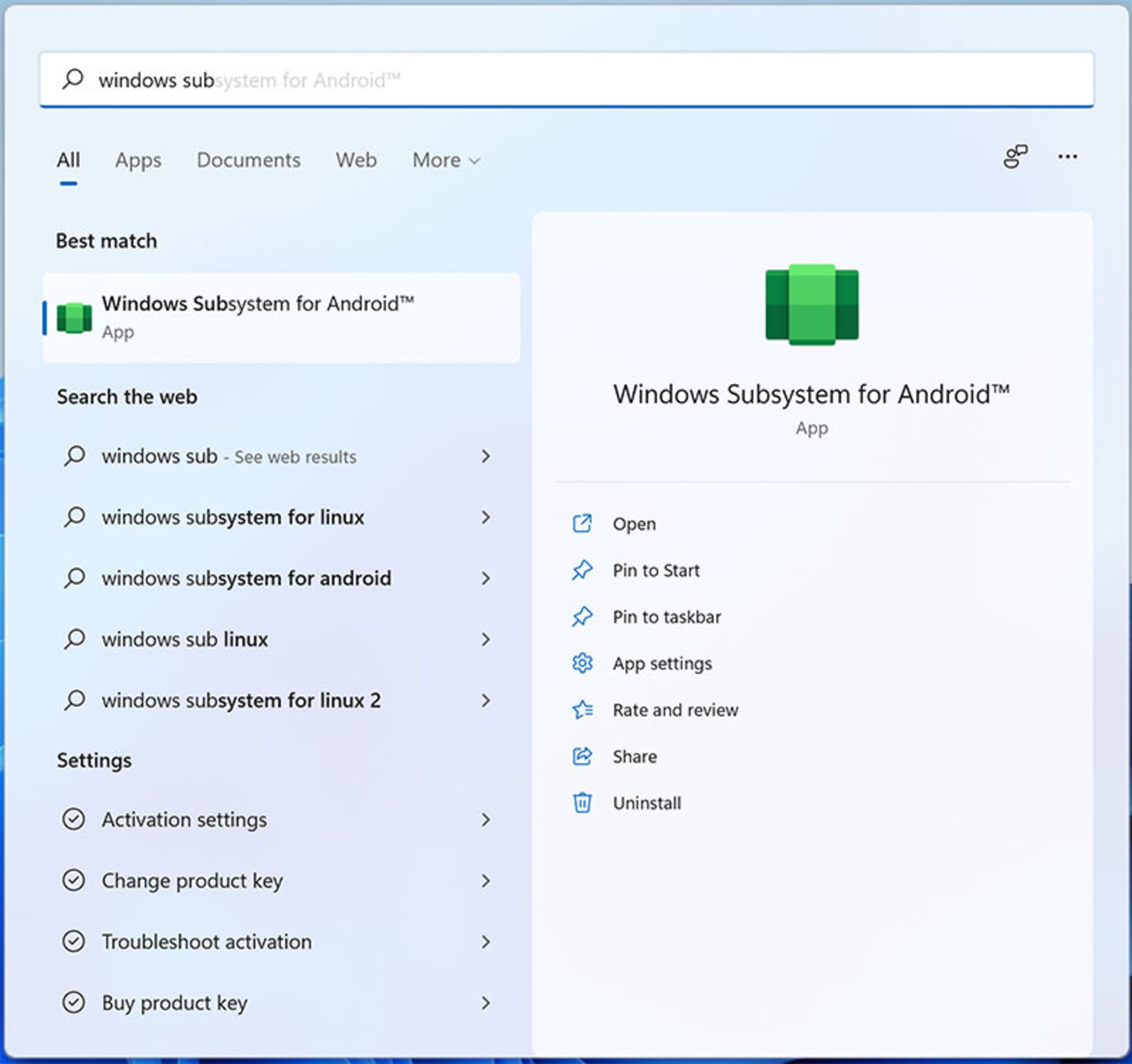1132x1064 pixels.
Task: Select Rate and review
Action: 676,710
